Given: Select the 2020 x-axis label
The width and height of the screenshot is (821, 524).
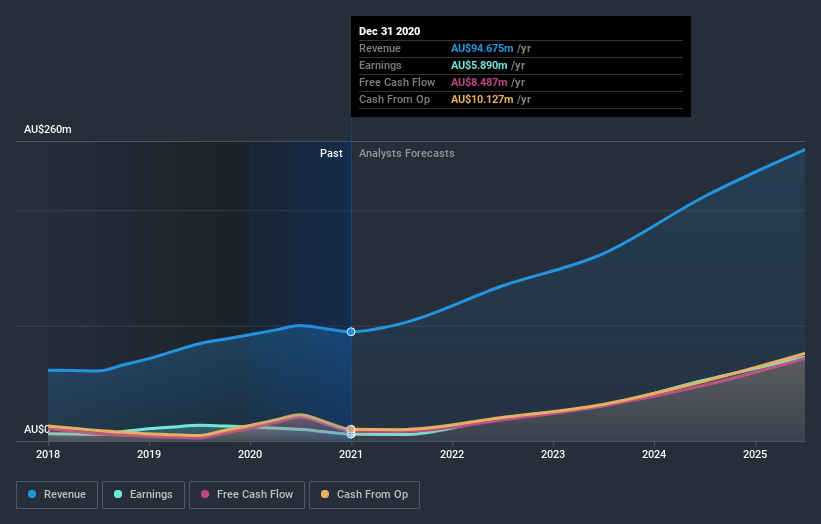Looking at the screenshot, I should tap(250, 454).
